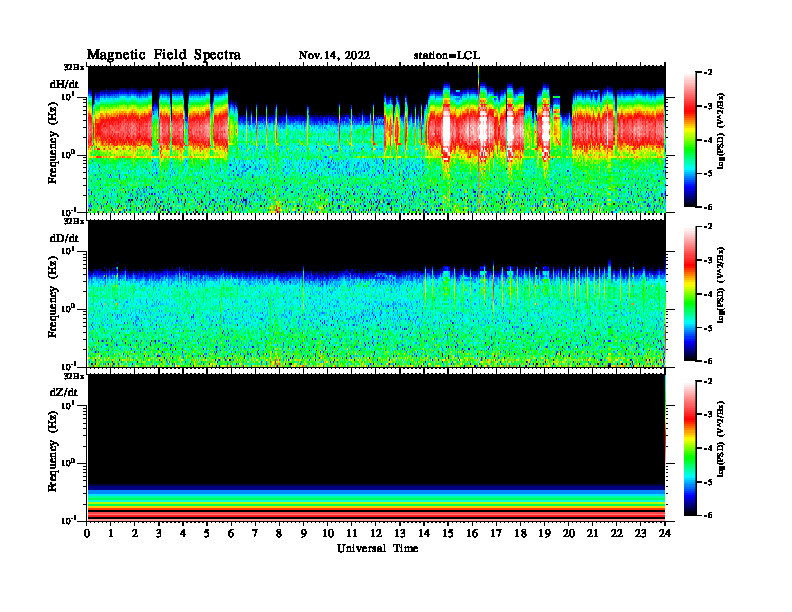
Task: Click the color bar beside the dH/dt panel
Action: click(689, 140)
